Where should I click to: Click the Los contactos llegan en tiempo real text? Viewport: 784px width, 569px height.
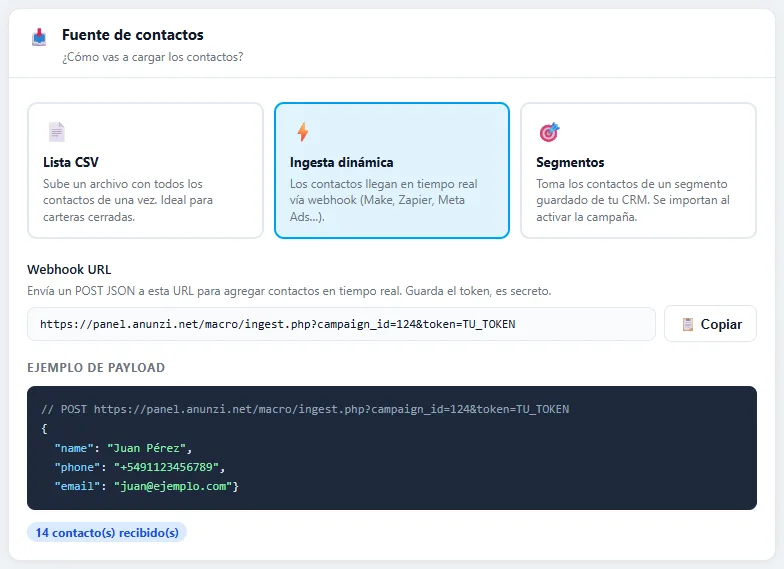pyautogui.click(x=384, y=200)
